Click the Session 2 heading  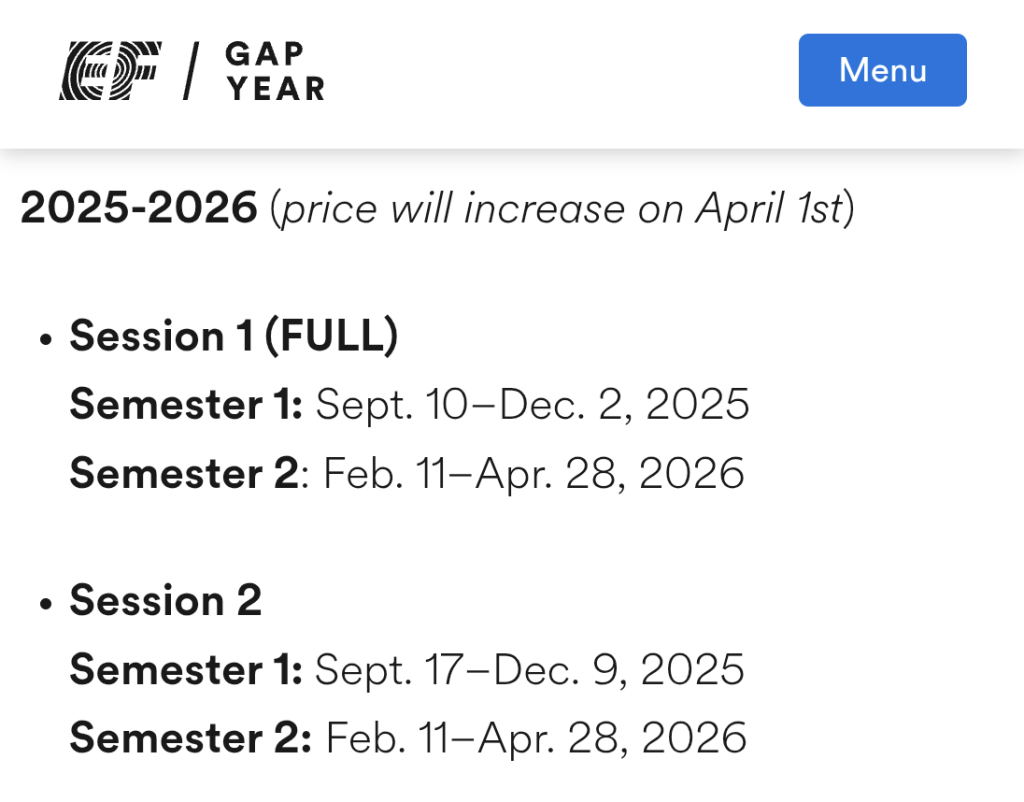pos(165,601)
